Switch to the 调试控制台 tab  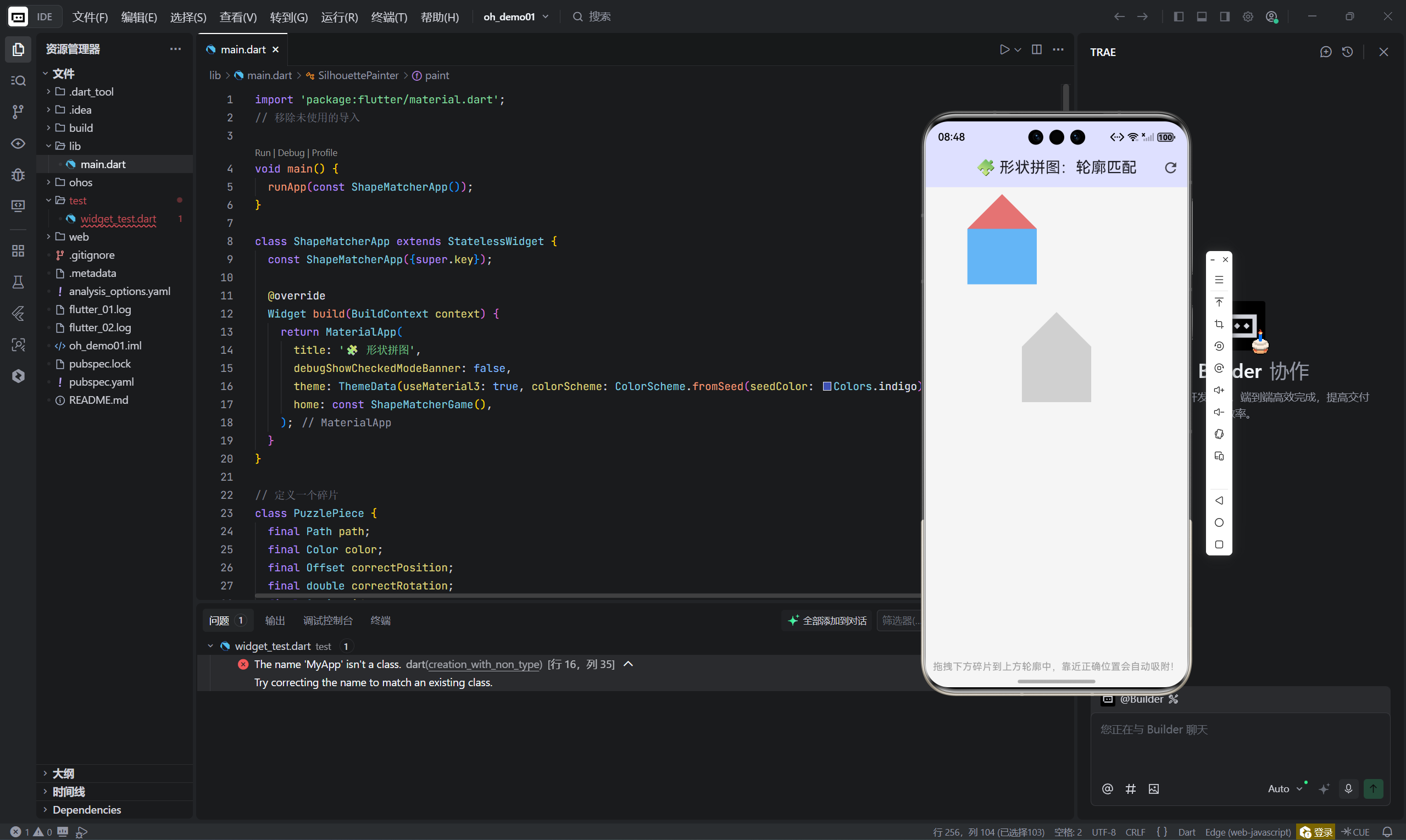[x=327, y=620]
